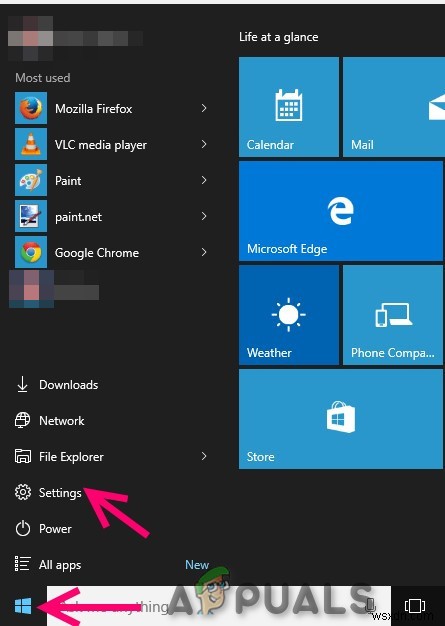Click the File Explorer folder icon
Image resolution: width=445 pixels, height=626 pixels.
pos(23,456)
